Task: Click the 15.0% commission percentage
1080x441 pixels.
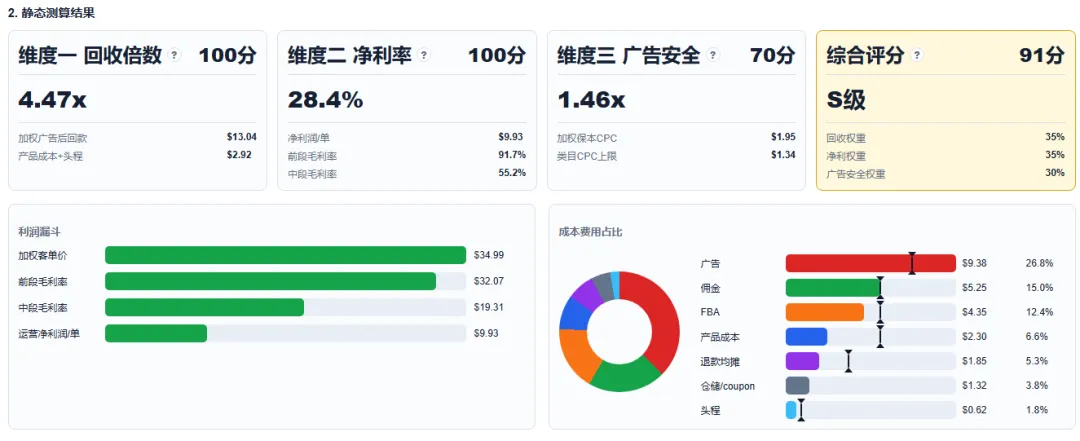Action: pyautogui.click(x=1039, y=287)
